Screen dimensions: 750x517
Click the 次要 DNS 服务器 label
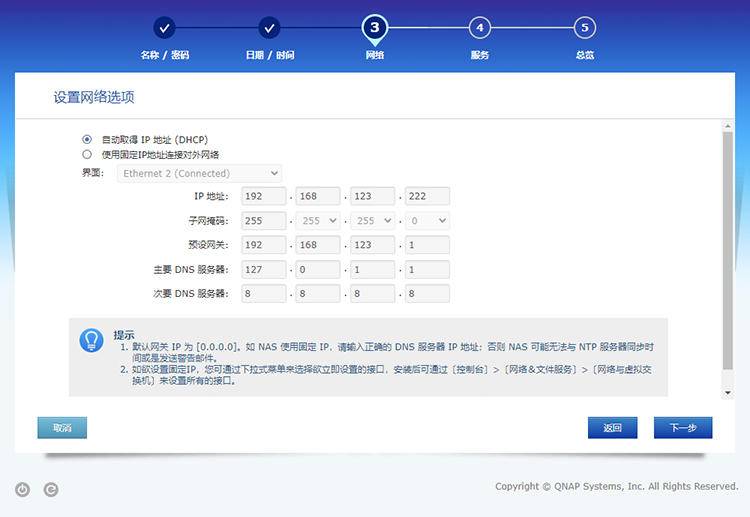(x=191, y=294)
